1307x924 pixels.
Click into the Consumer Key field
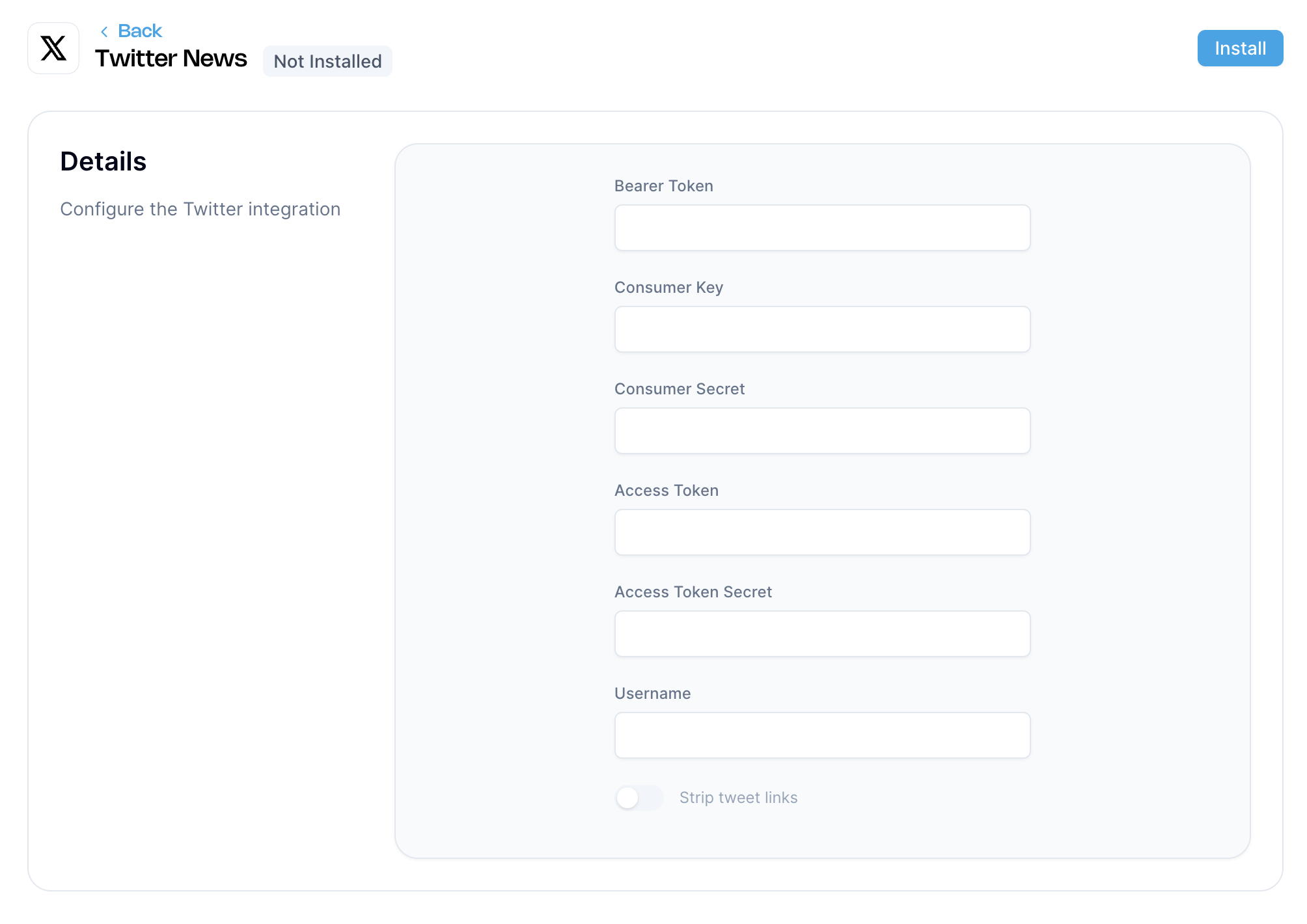click(x=821, y=329)
